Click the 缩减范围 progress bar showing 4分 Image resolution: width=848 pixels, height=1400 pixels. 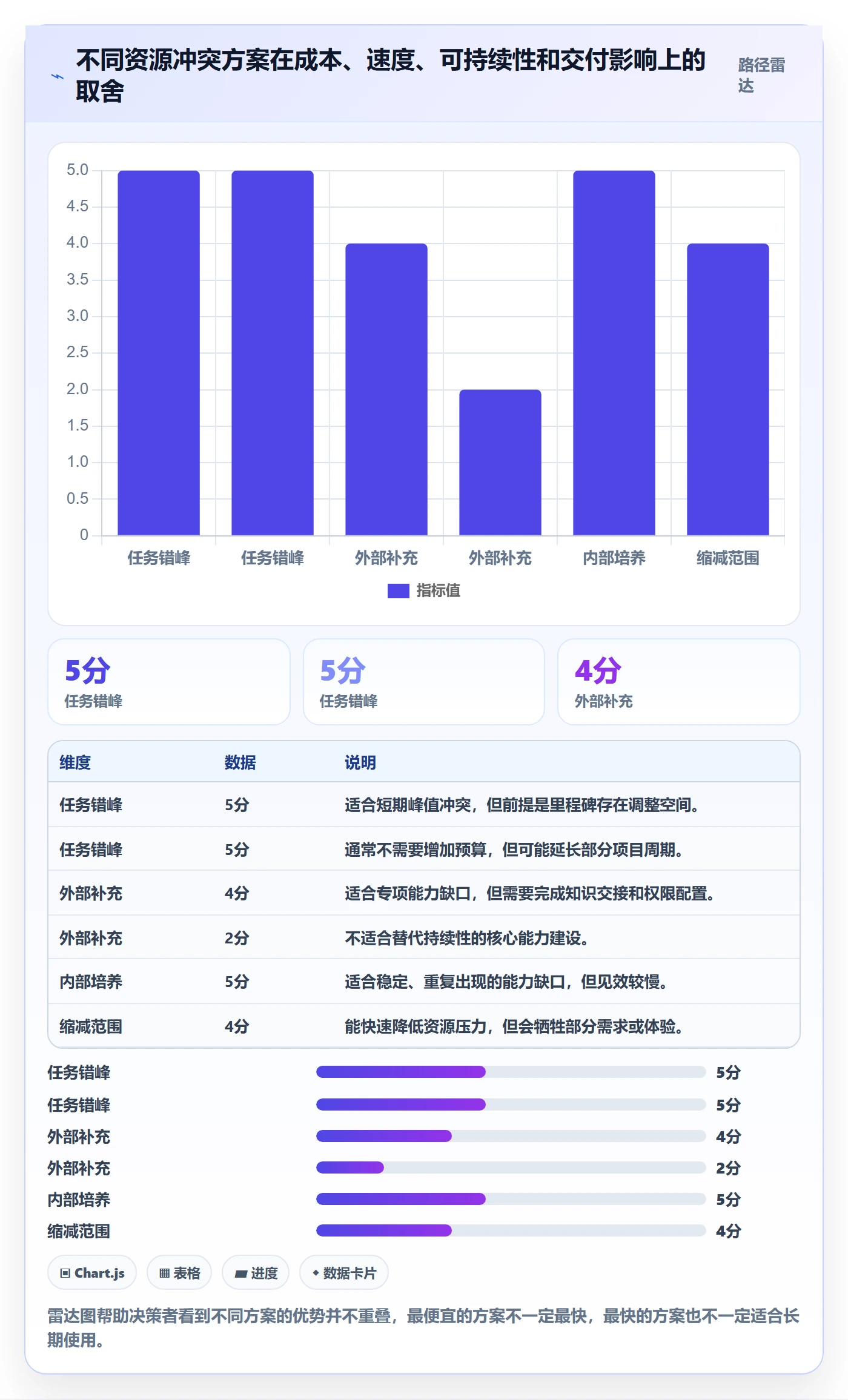point(511,1230)
